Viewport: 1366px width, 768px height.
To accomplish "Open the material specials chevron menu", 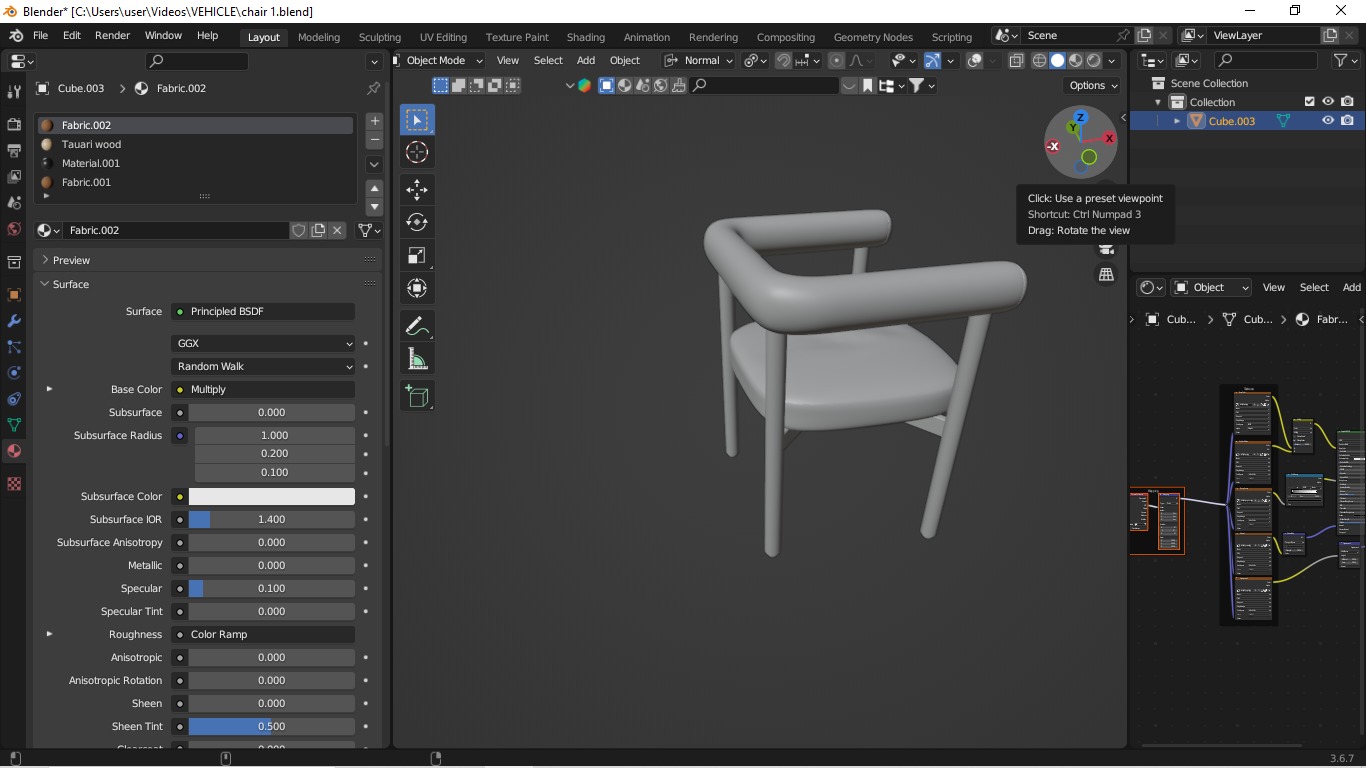I will point(375,164).
